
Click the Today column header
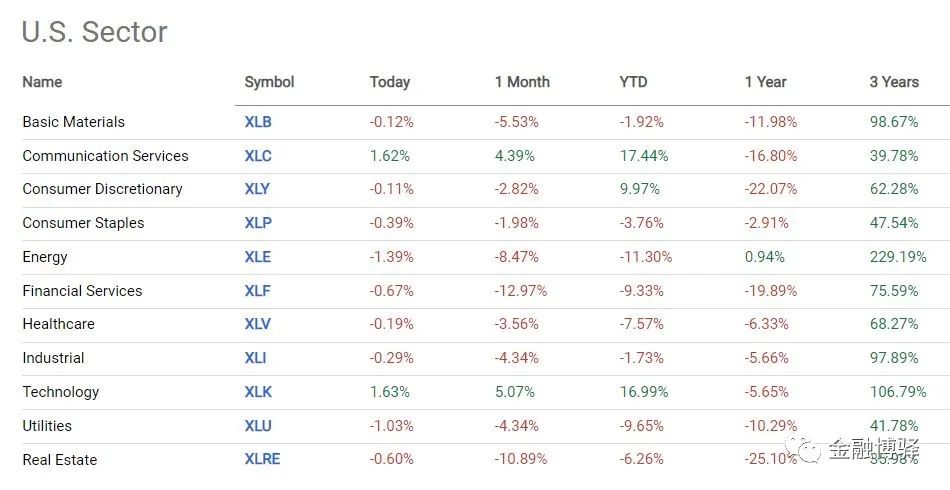[x=390, y=82]
